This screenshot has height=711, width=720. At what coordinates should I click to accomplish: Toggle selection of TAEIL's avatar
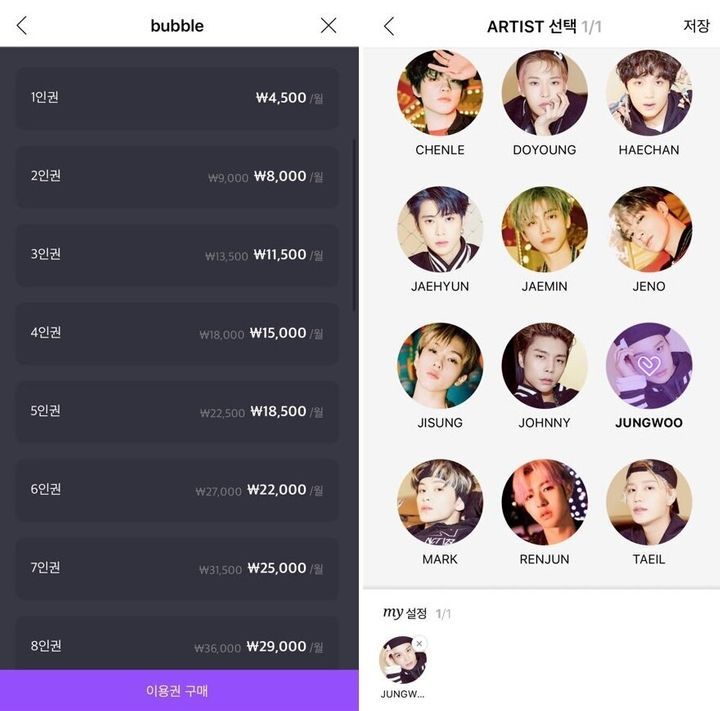point(649,502)
